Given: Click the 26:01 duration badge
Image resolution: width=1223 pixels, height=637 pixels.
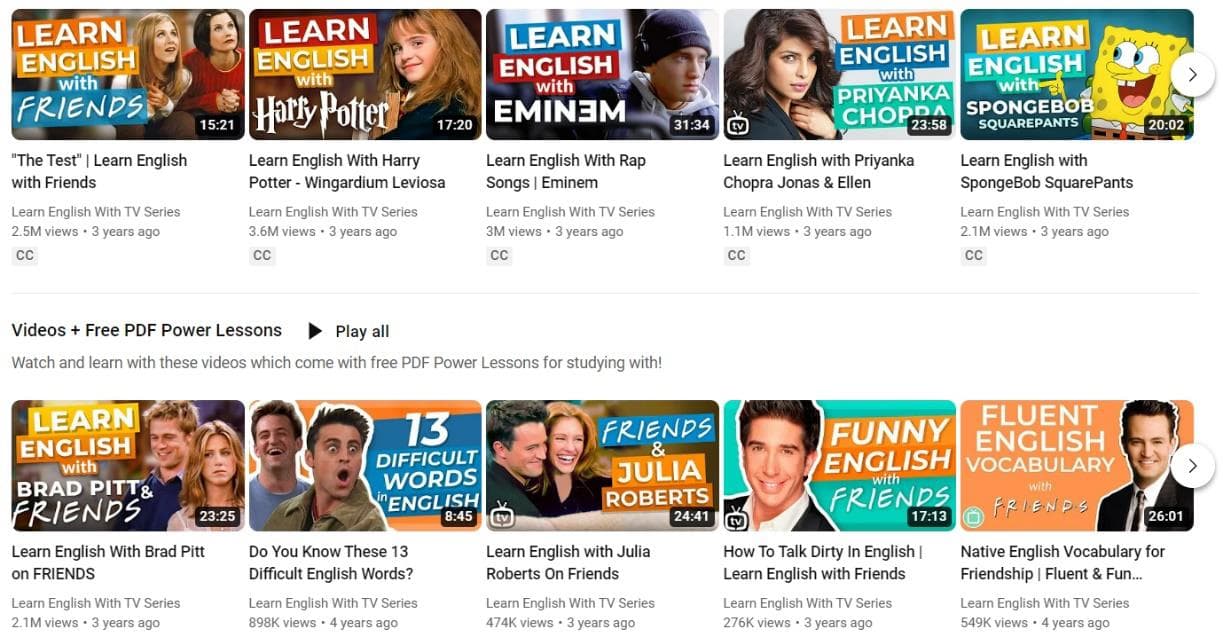Looking at the screenshot, I should tap(1165, 516).
